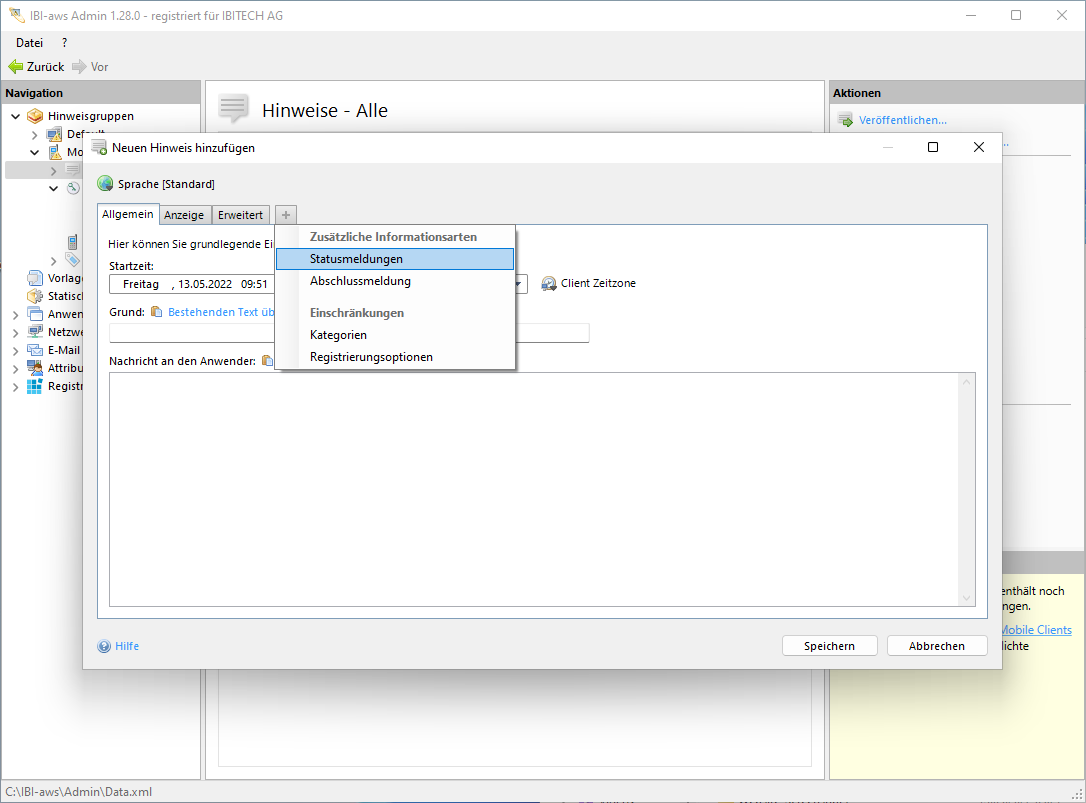Collapse the Hinweisgruppen tree node
The image size is (1086, 803).
[x=16, y=116]
